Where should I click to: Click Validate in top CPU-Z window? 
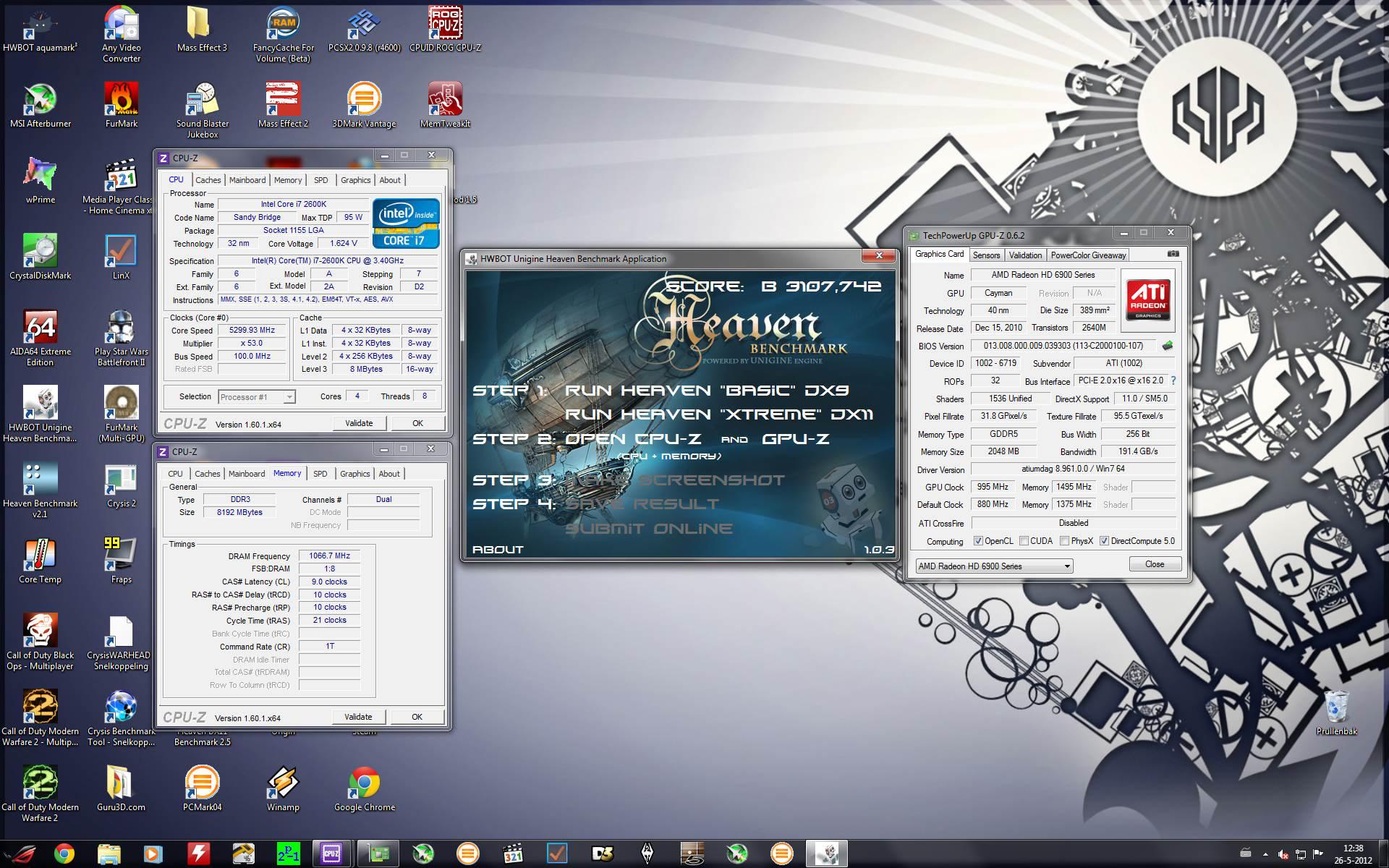pos(359,423)
